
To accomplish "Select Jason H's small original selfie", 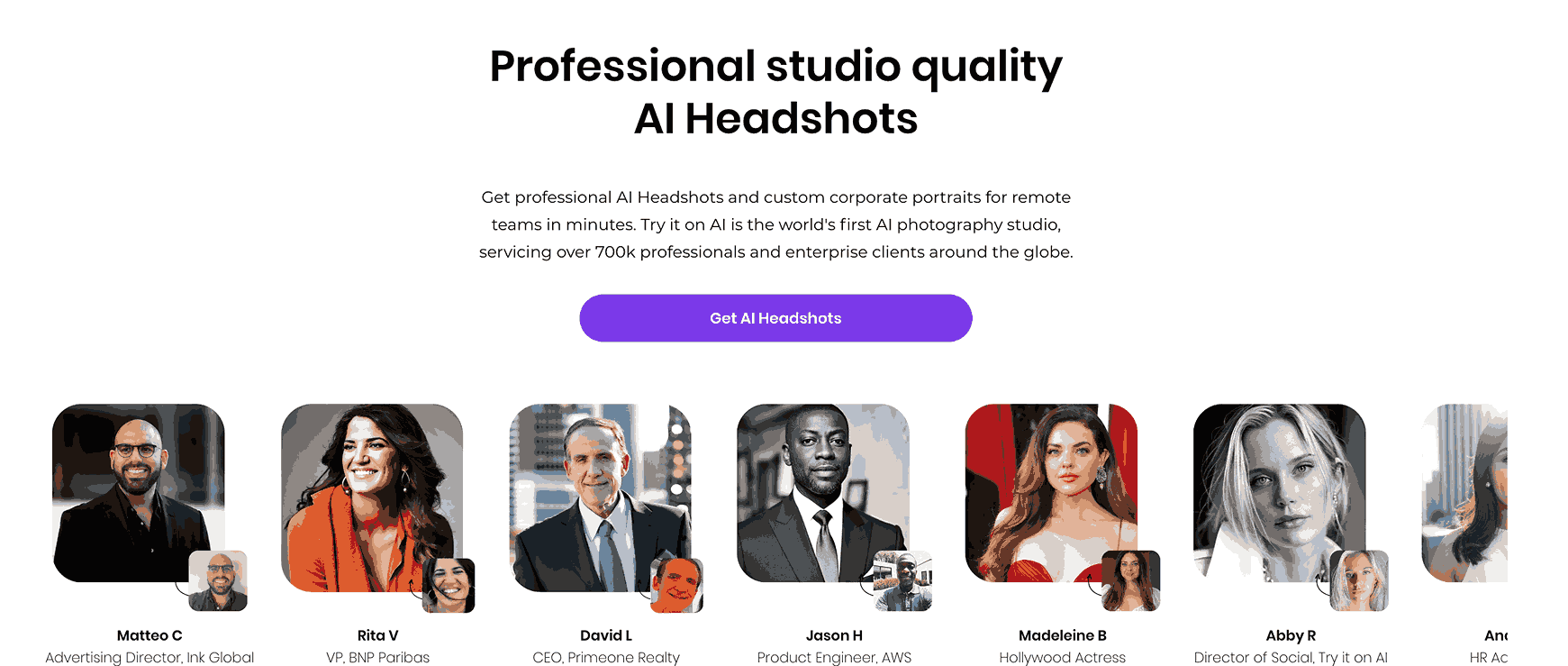I will click(902, 580).
